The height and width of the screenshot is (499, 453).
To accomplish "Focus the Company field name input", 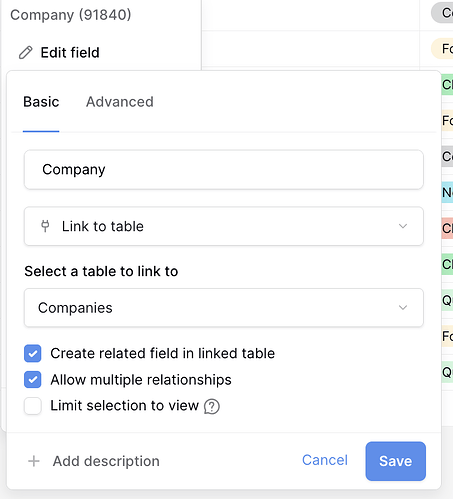I will coord(224,170).
